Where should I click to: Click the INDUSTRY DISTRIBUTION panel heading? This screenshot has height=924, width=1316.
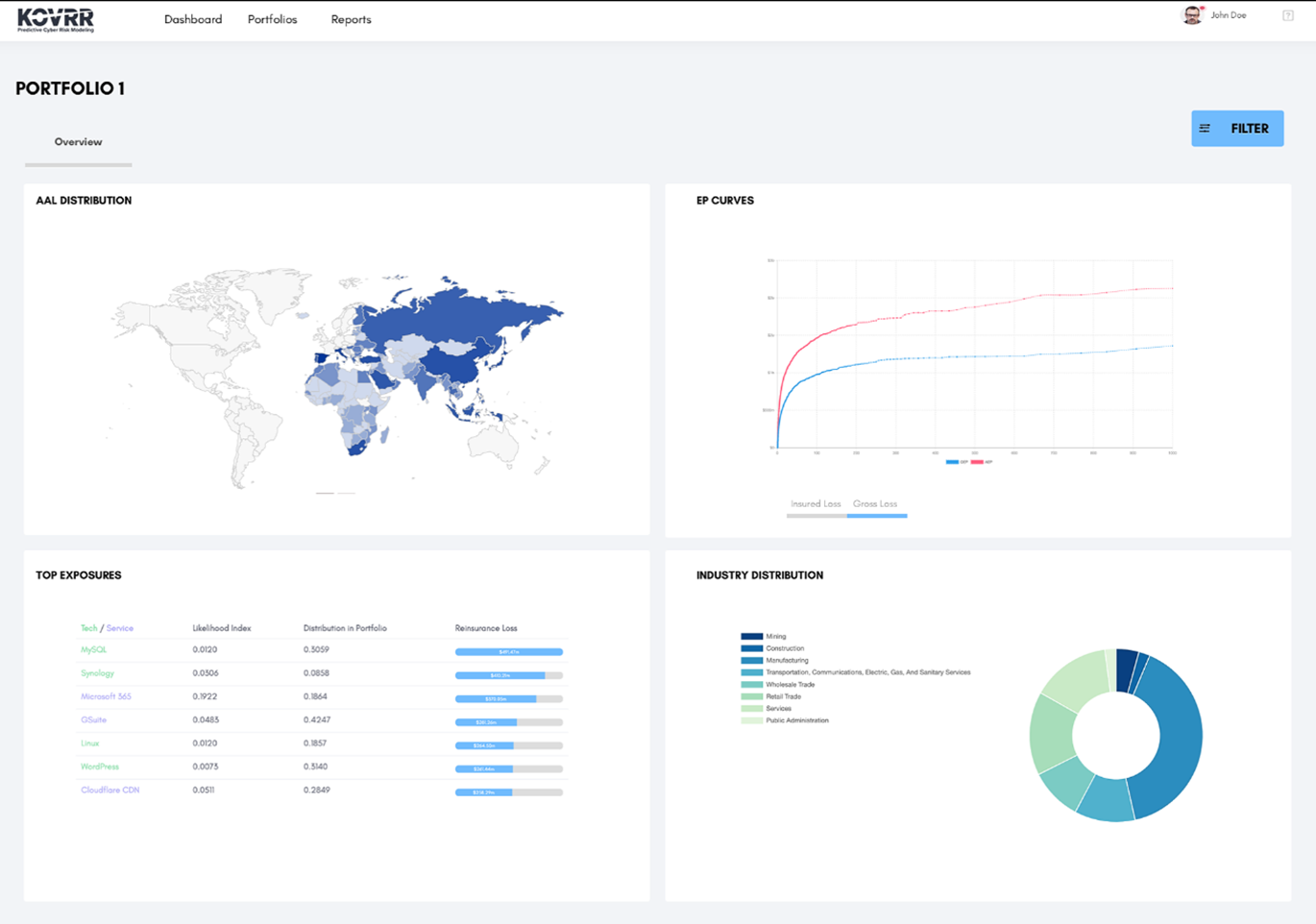click(760, 575)
